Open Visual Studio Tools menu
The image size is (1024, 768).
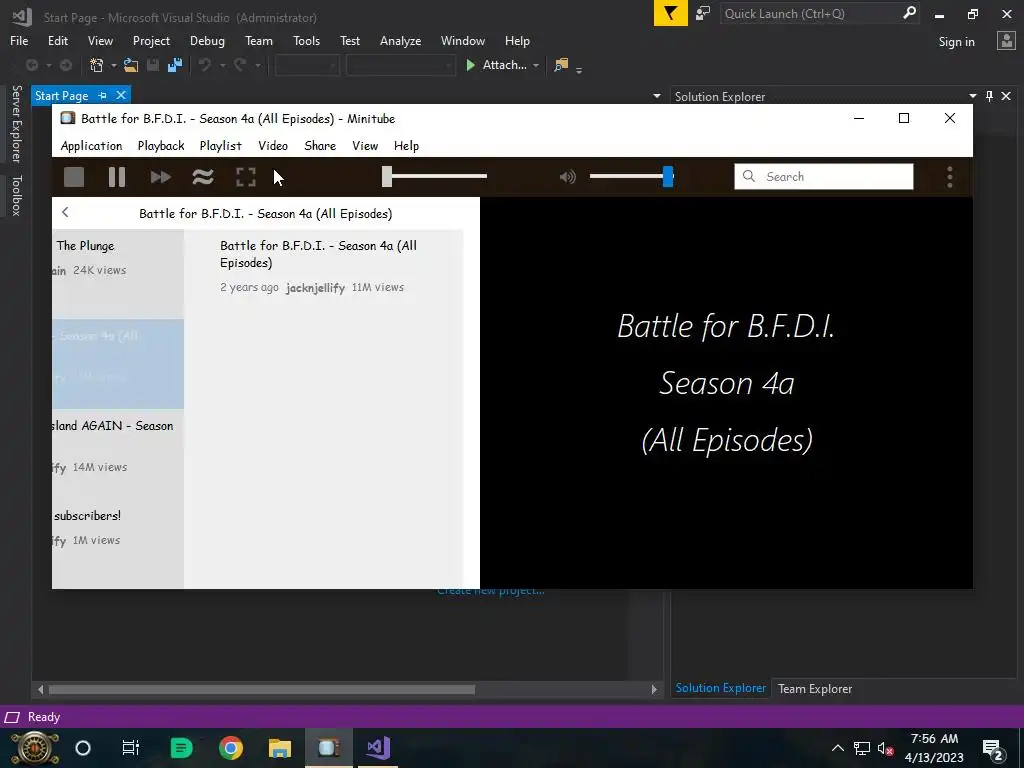[306, 40]
